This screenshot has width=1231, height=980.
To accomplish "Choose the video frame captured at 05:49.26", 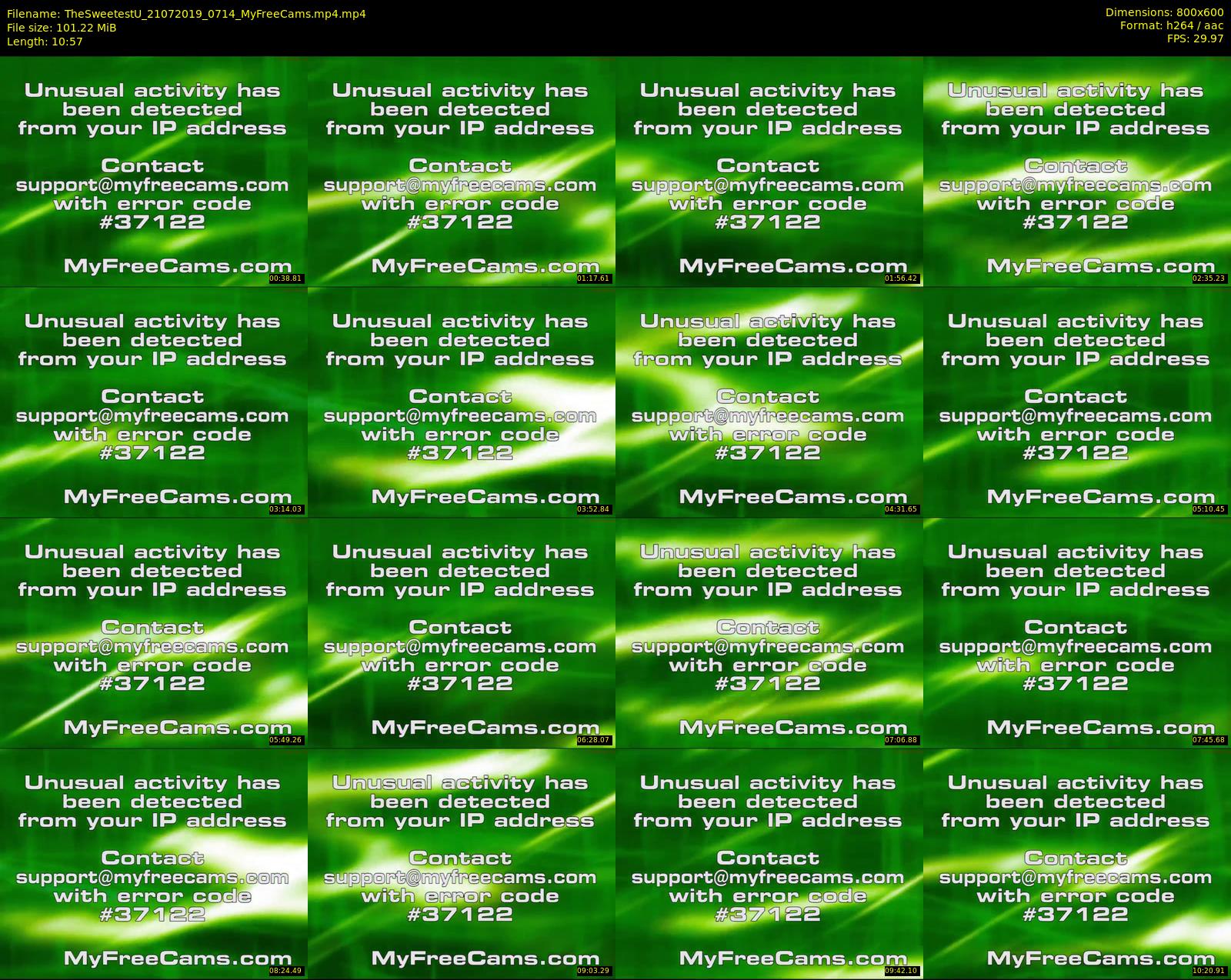I will click(153, 632).
